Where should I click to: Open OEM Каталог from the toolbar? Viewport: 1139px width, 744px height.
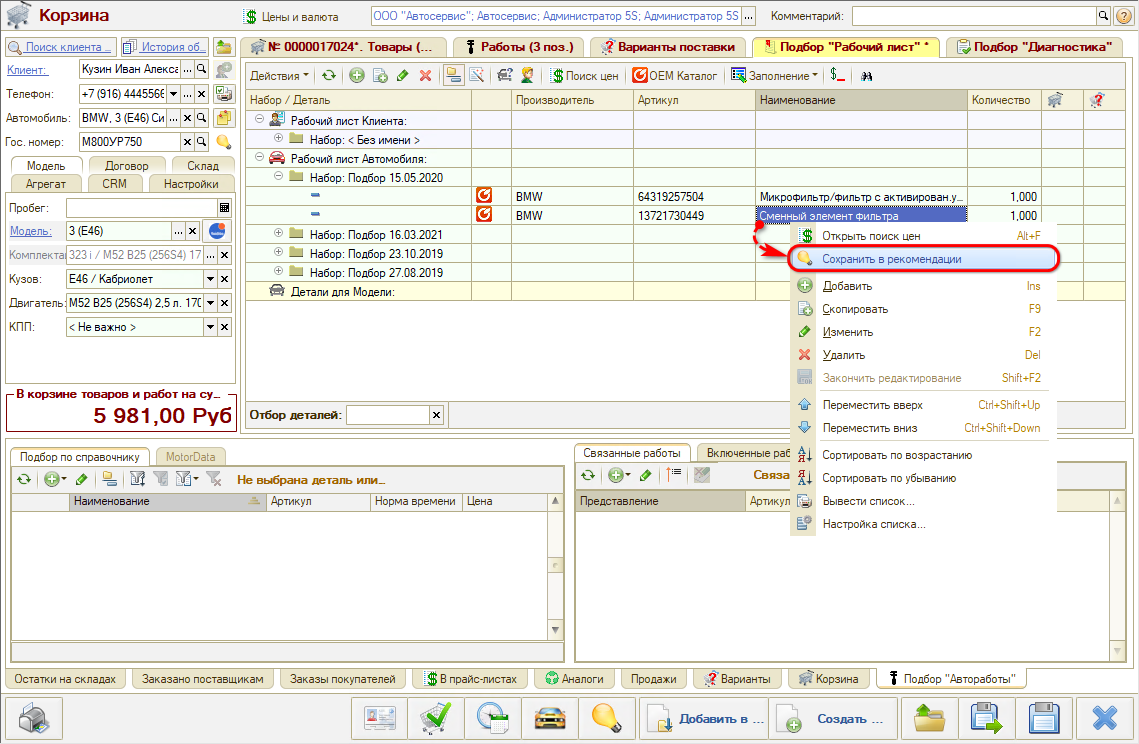675,76
